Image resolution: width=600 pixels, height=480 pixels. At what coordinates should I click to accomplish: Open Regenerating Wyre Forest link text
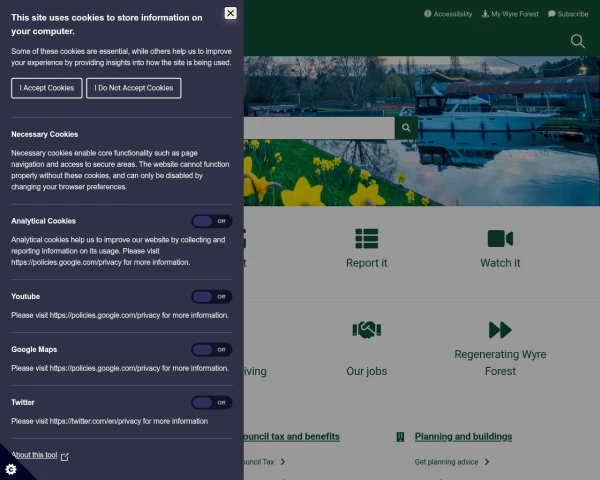[500, 362]
